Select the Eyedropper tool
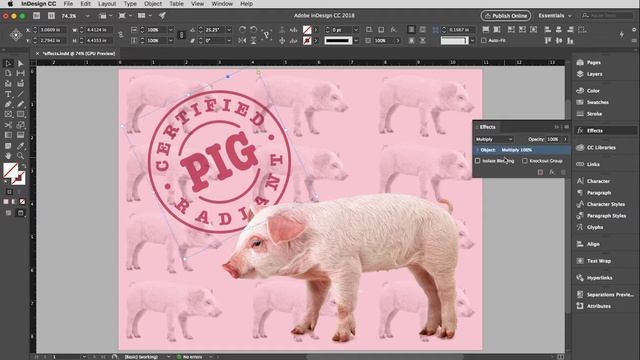This screenshot has width=640, height=360. click(20, 146)
